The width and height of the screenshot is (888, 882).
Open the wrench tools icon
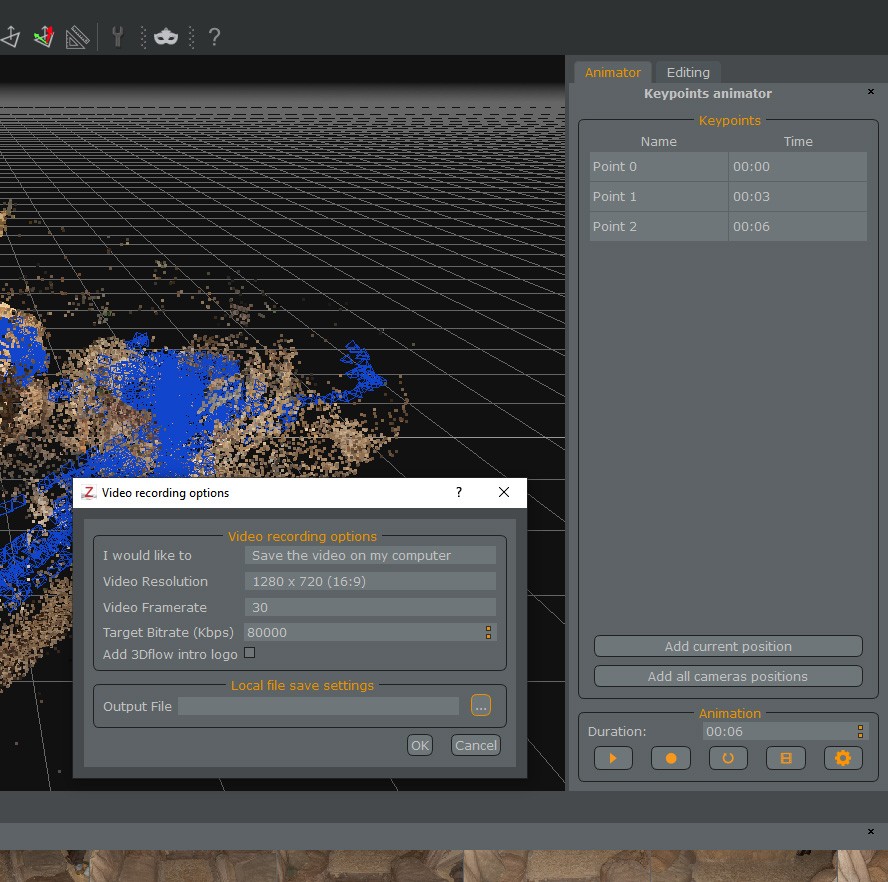click(x=117, y=37)
